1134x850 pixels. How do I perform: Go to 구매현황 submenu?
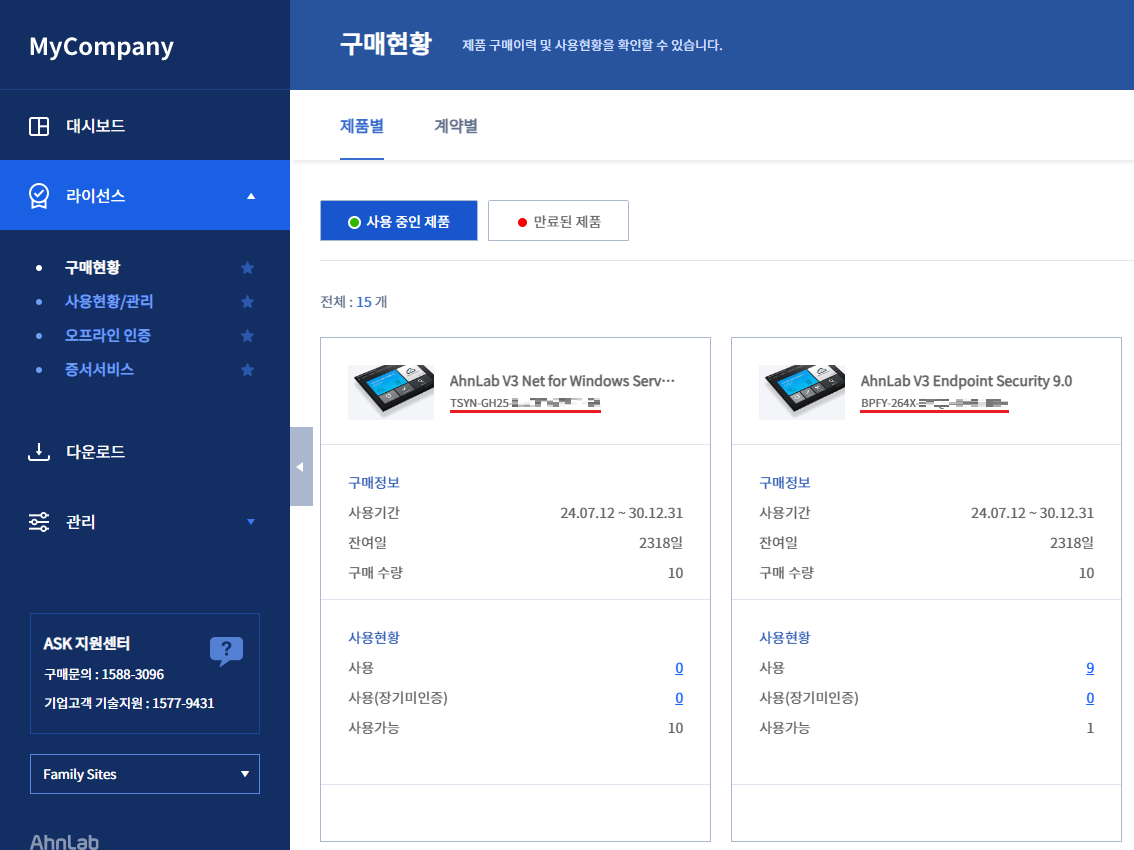93,268
